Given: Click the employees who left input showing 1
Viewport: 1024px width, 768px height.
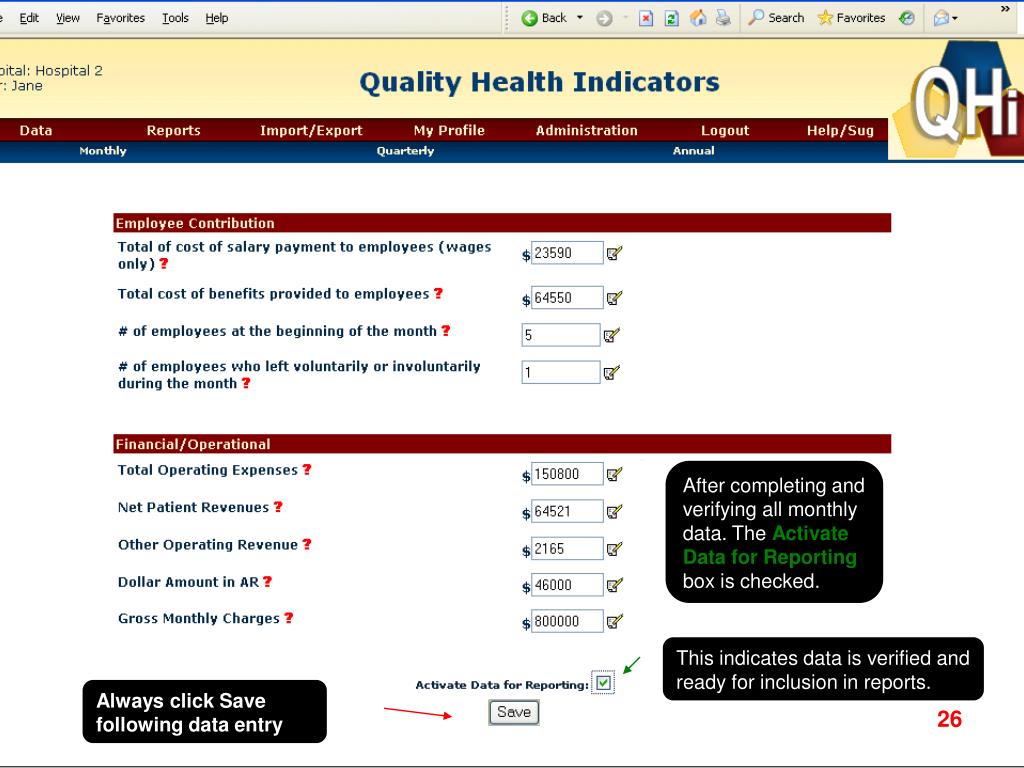Looking at the screenshot, I should [x=561, y=372].
